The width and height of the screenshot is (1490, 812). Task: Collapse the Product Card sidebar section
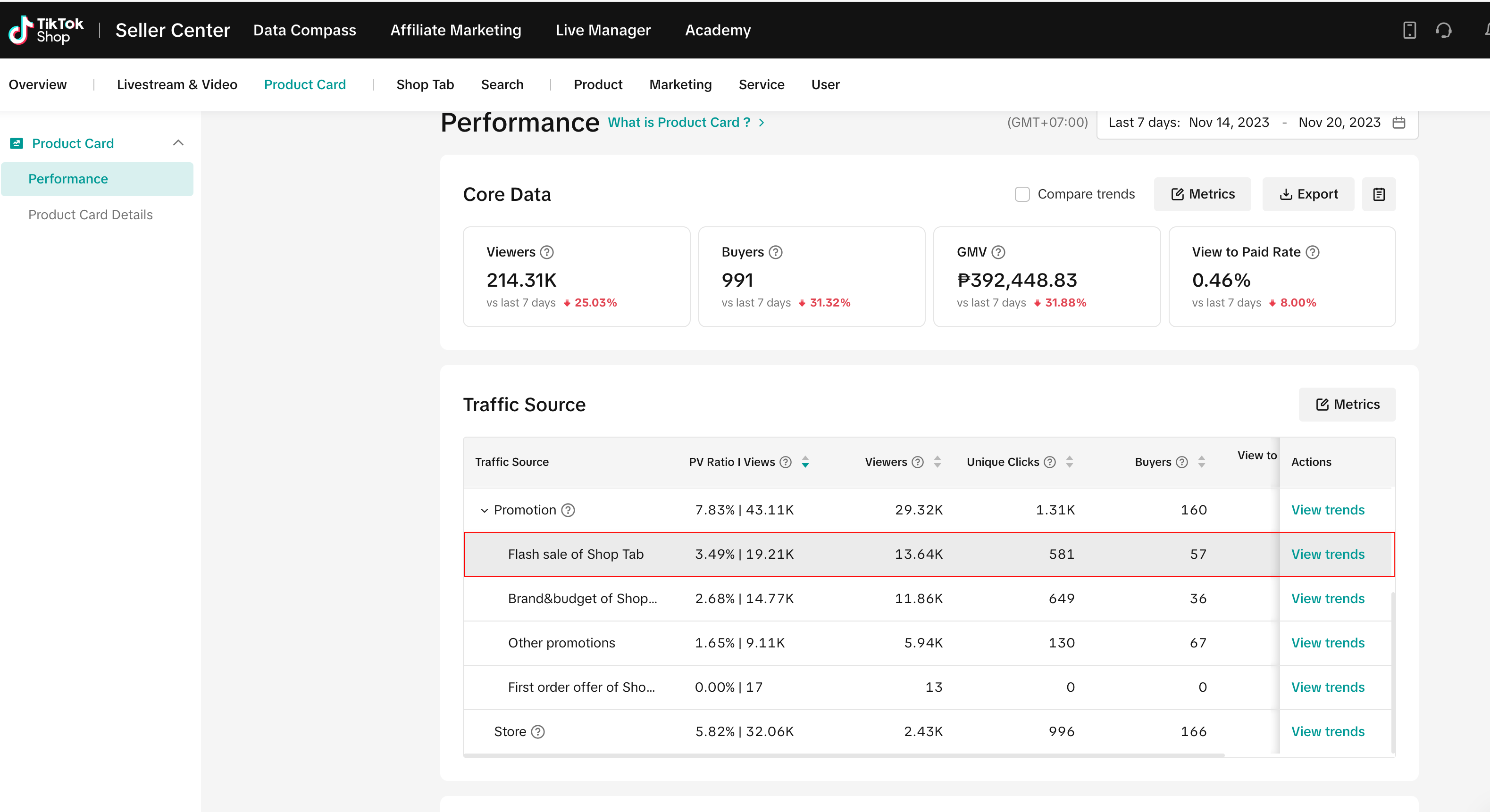(178, 143)
